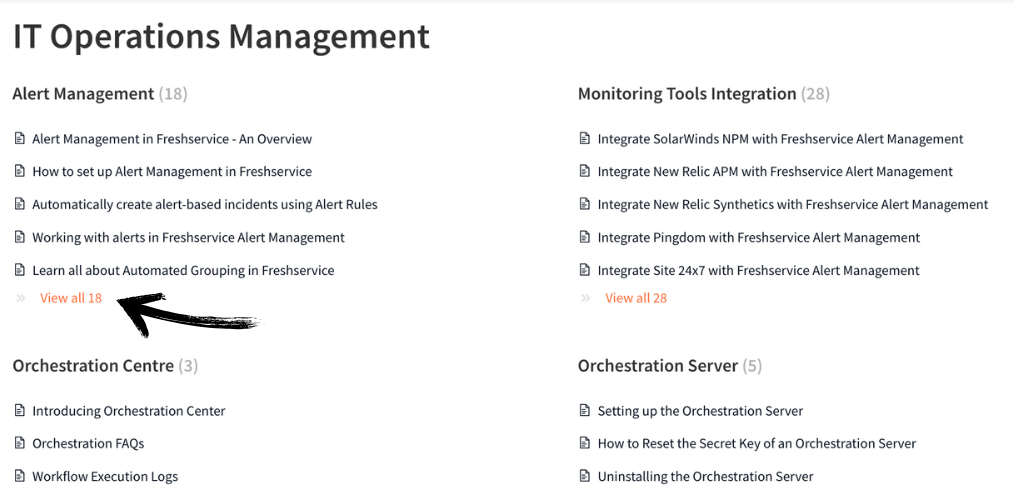1014x500 pixels.
Task: Click document icon beside Introducing Orchestration Center
Action: pyautogui.click(x=19, y=410)
